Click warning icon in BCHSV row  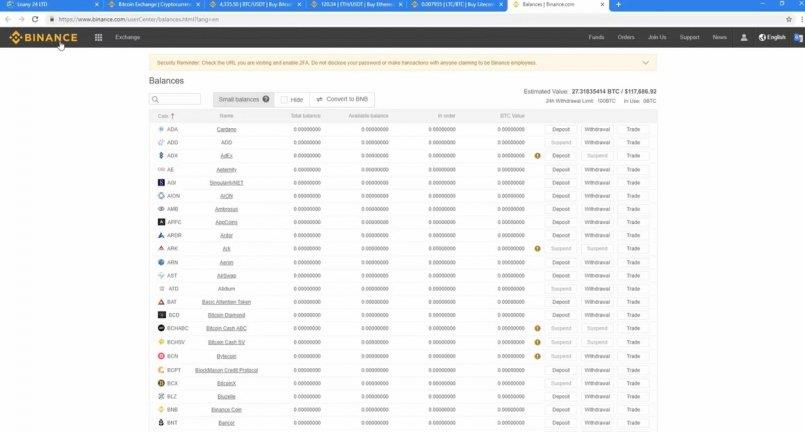click(x=538, y=342)
